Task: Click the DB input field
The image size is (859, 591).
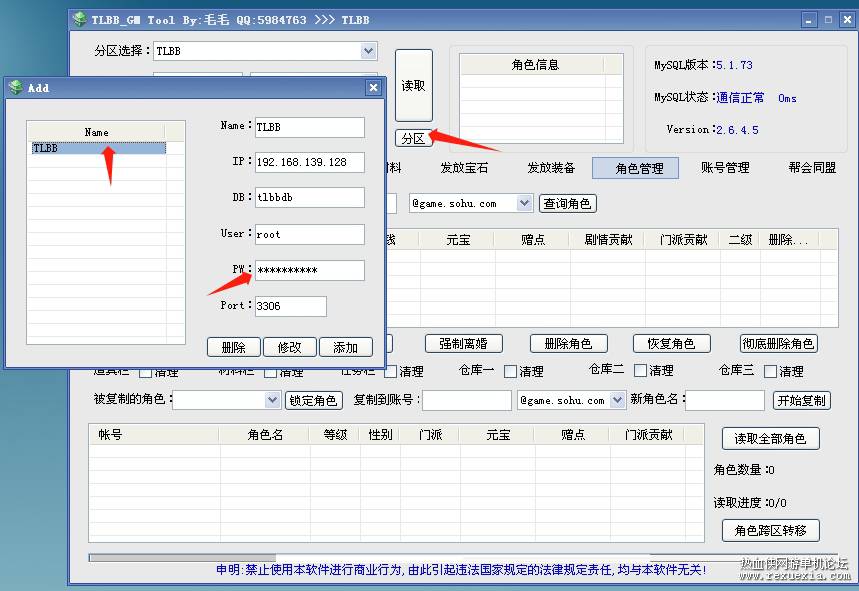Action: pos(310,197)
